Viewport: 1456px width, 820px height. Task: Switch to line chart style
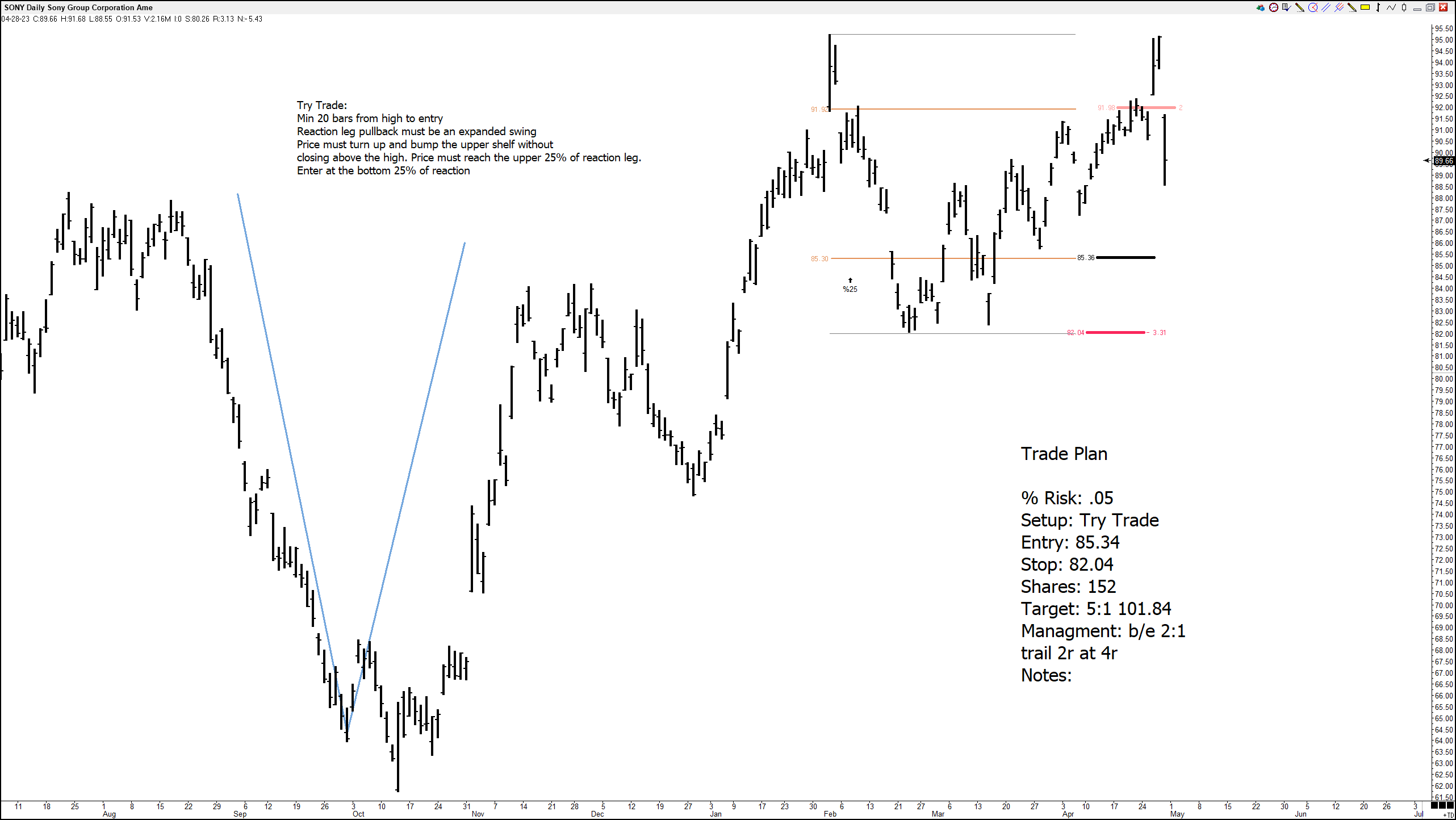pyautogui.click(x=1391, y=7)
